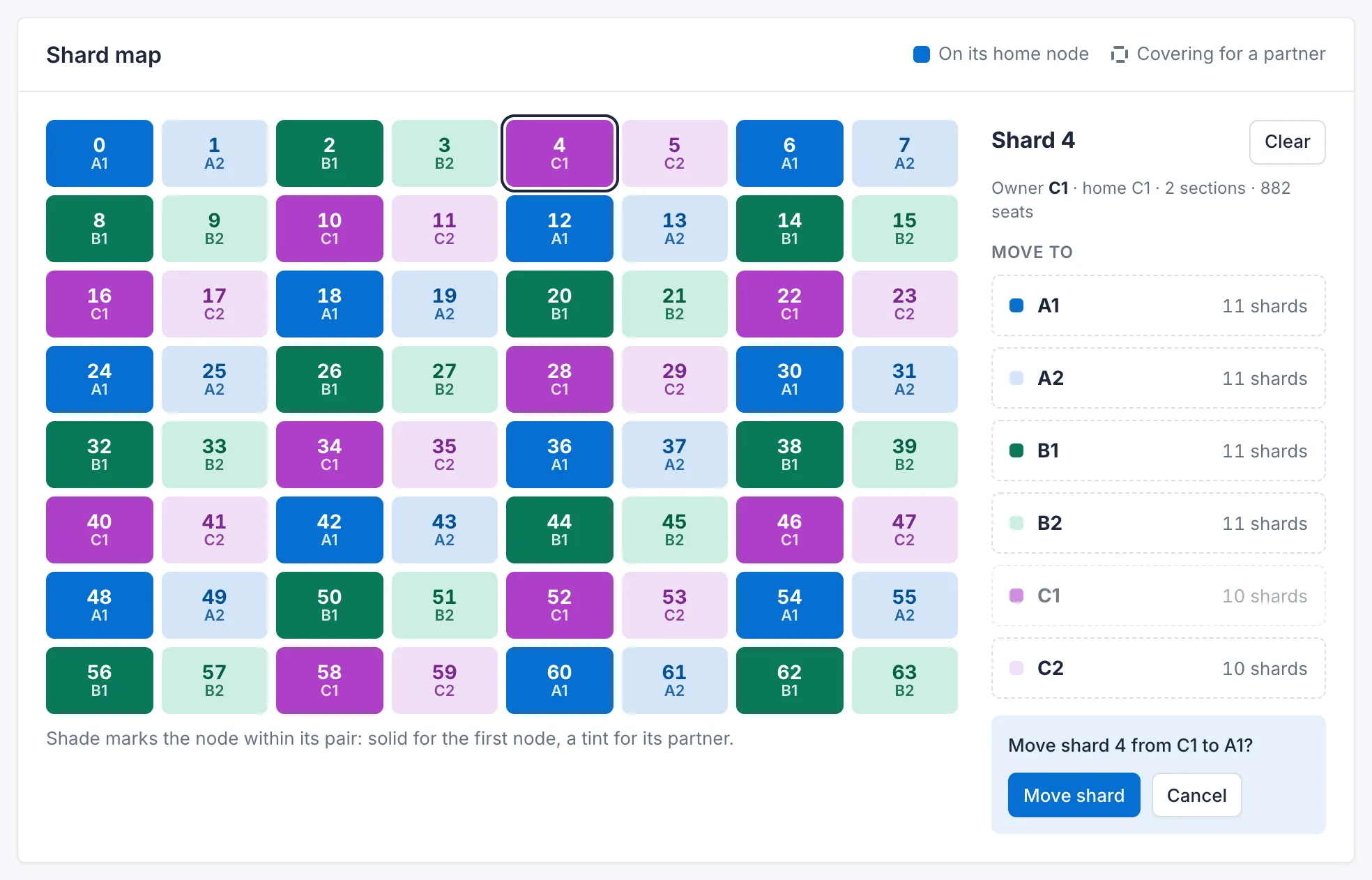The image size is (1372, 880).
Task: Select shard 50 tile
Action: [x=330, y=605]
